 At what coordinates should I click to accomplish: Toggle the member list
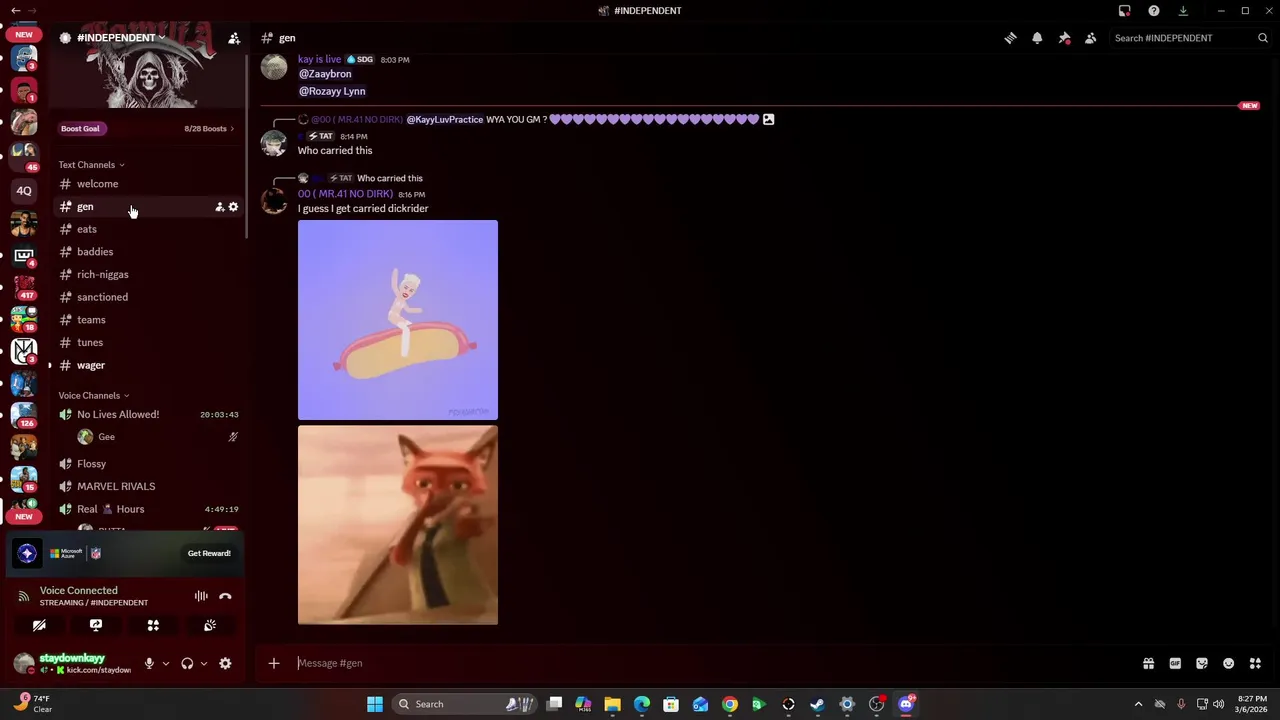1091,38
